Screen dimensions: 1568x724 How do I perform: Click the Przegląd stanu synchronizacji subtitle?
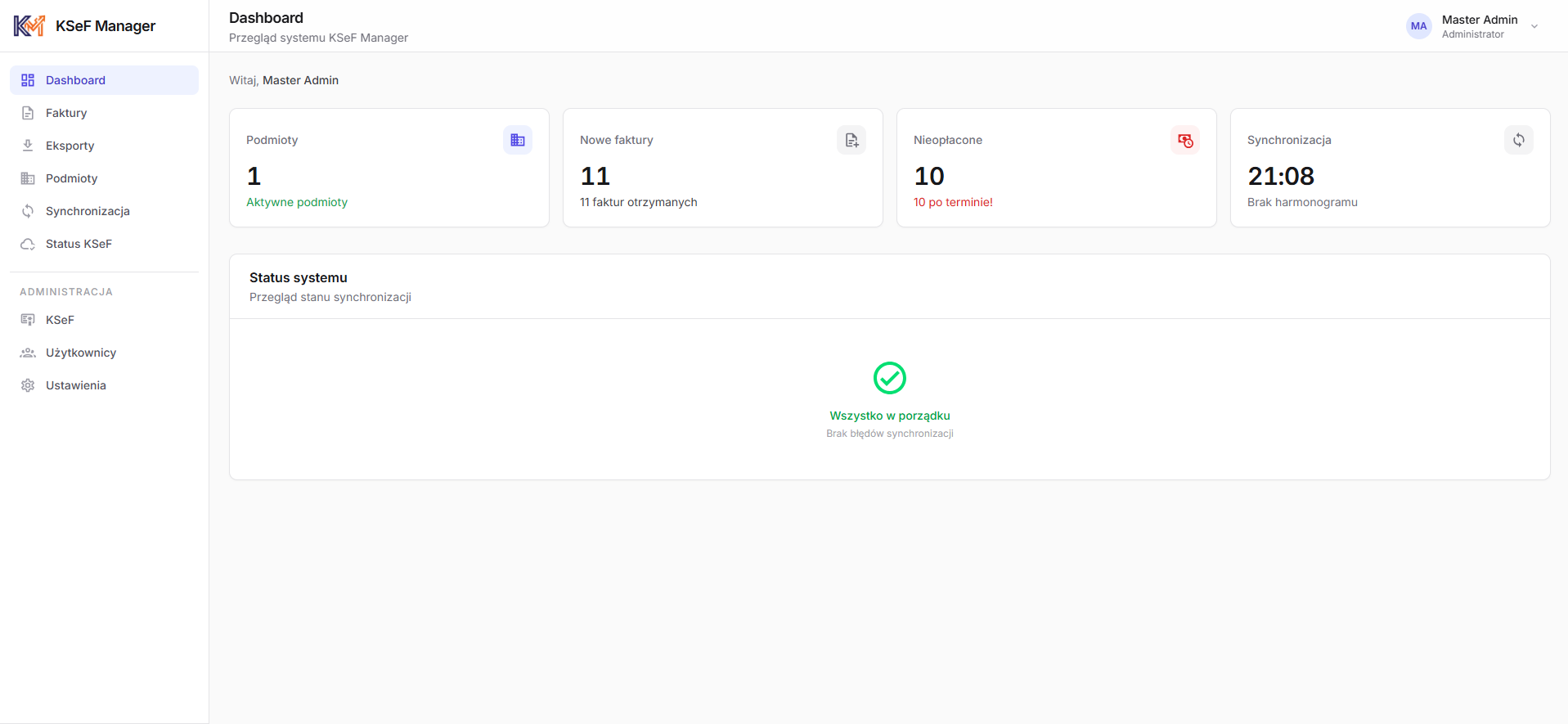pyautogui.click(x=330, y=297)
